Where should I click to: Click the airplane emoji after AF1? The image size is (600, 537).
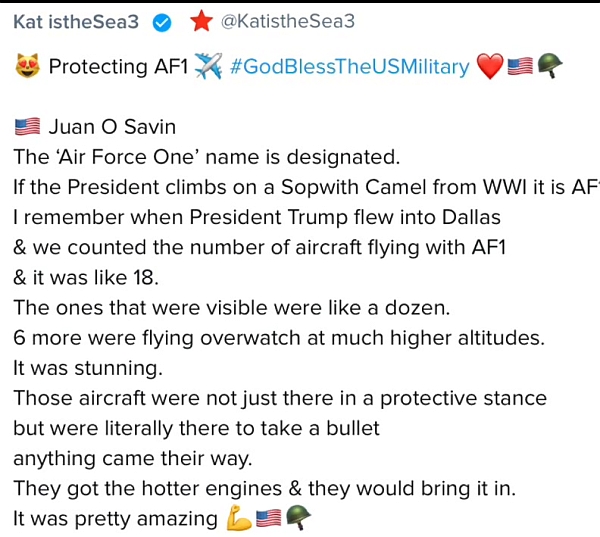[207, 67]
